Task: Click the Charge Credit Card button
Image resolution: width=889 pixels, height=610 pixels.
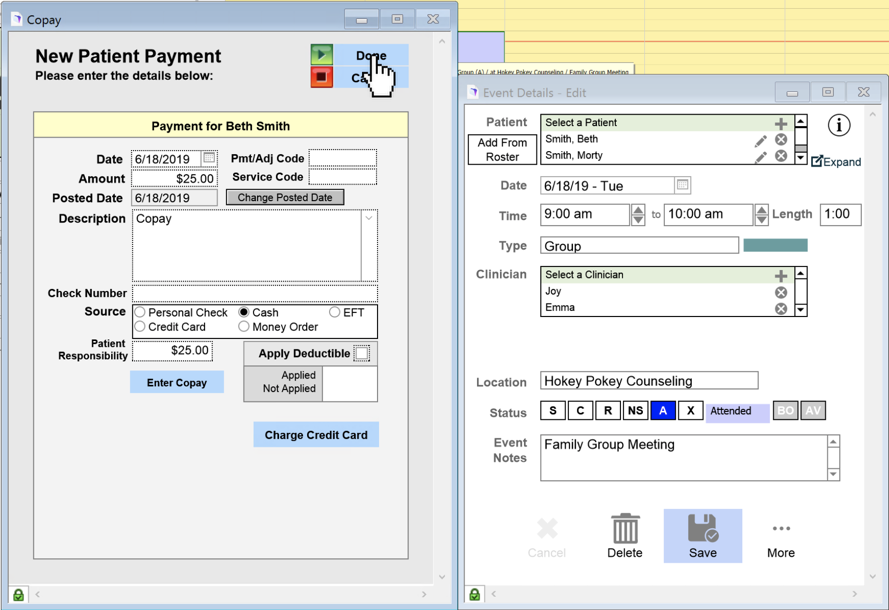Action: 316,435
